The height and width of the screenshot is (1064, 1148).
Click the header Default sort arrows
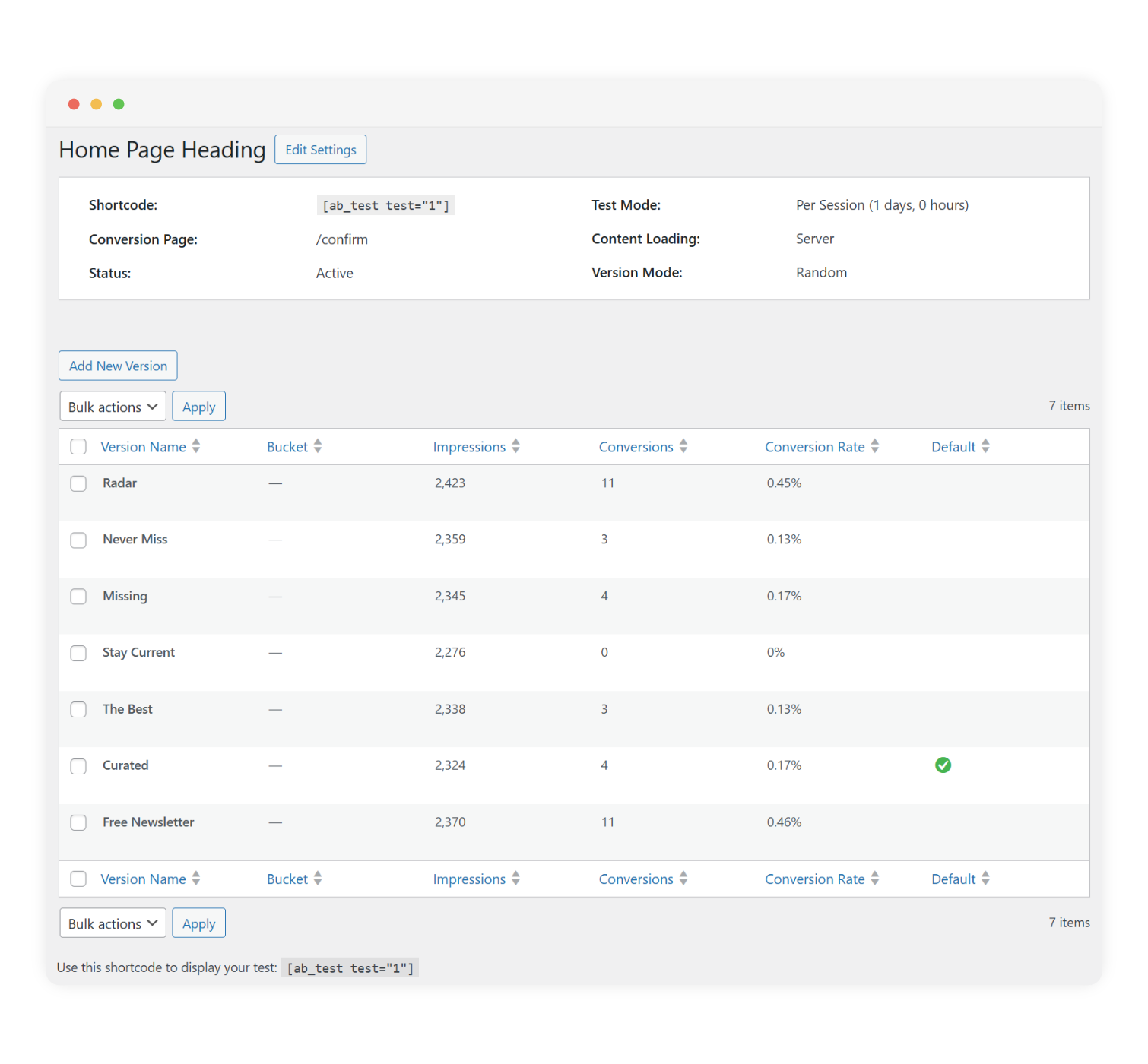985,446
